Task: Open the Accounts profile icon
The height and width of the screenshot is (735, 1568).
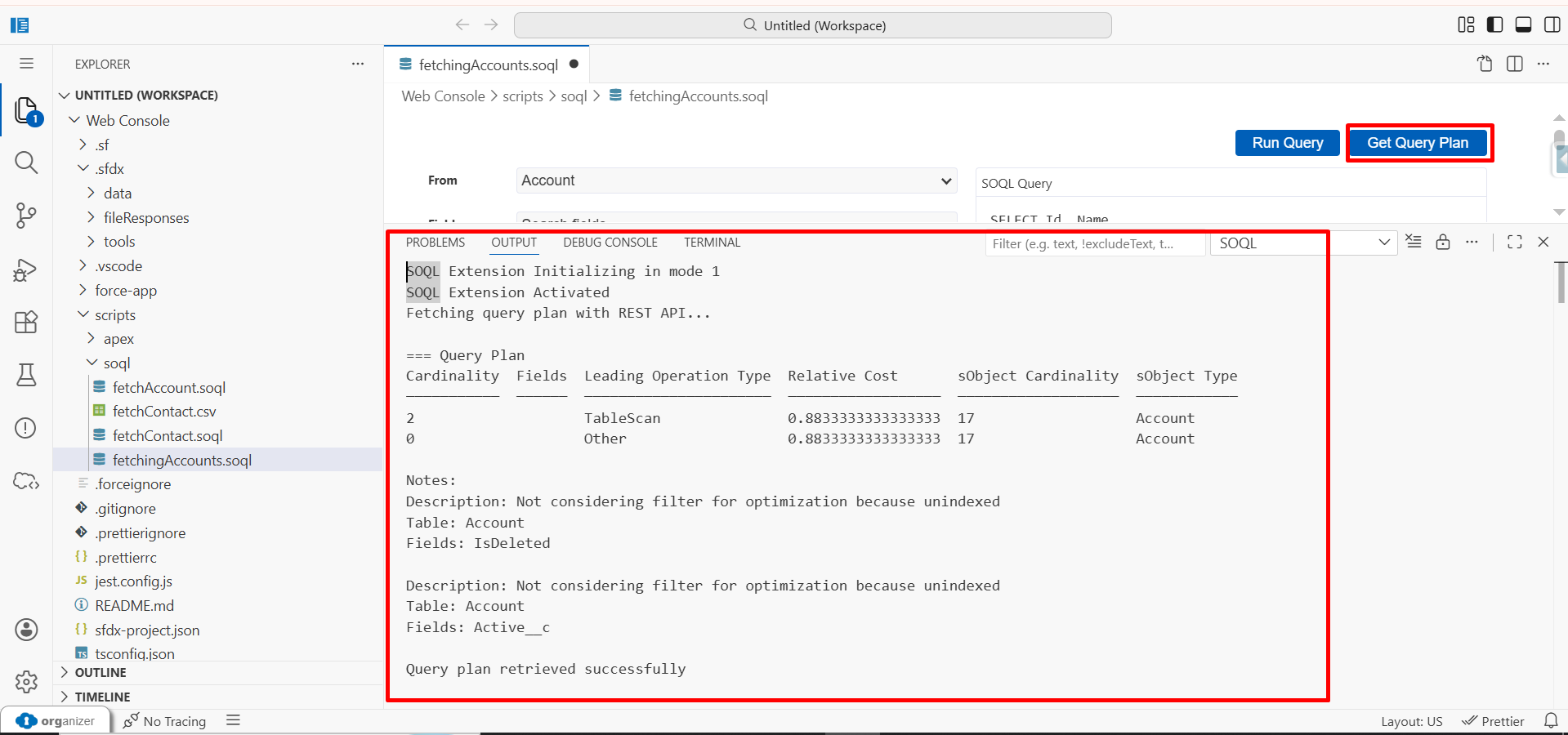Action: click(26, 630)
